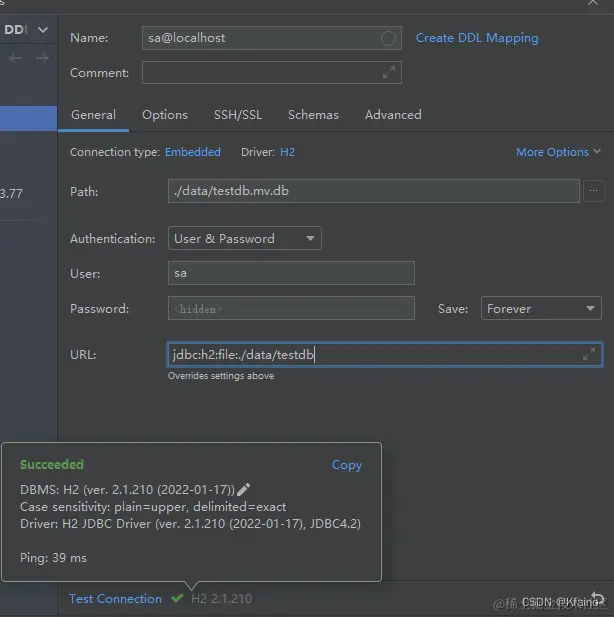Viewport: 614px width, 617px height.
Task: Open the DDL dropdown chevron
Action: 43,30
